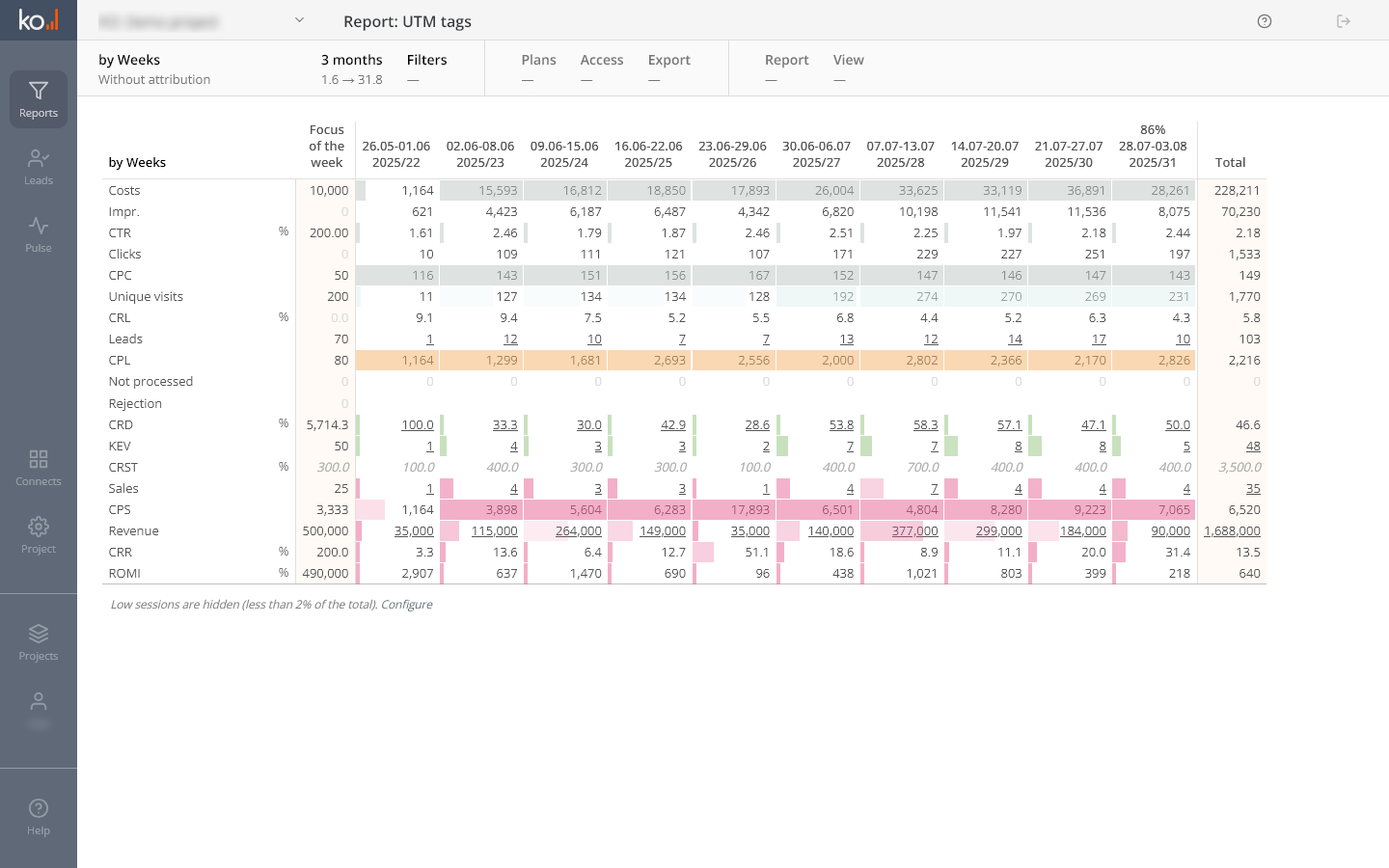Open the Pulse section icon
1389x868 pixels.
click(39, 227)
